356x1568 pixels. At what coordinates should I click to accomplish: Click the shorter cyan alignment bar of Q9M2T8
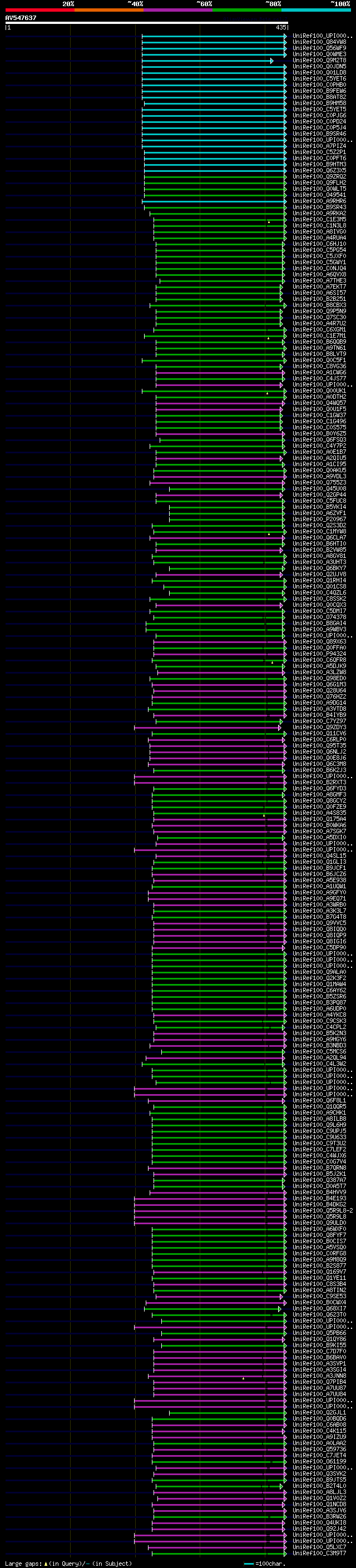click(207, 61)
